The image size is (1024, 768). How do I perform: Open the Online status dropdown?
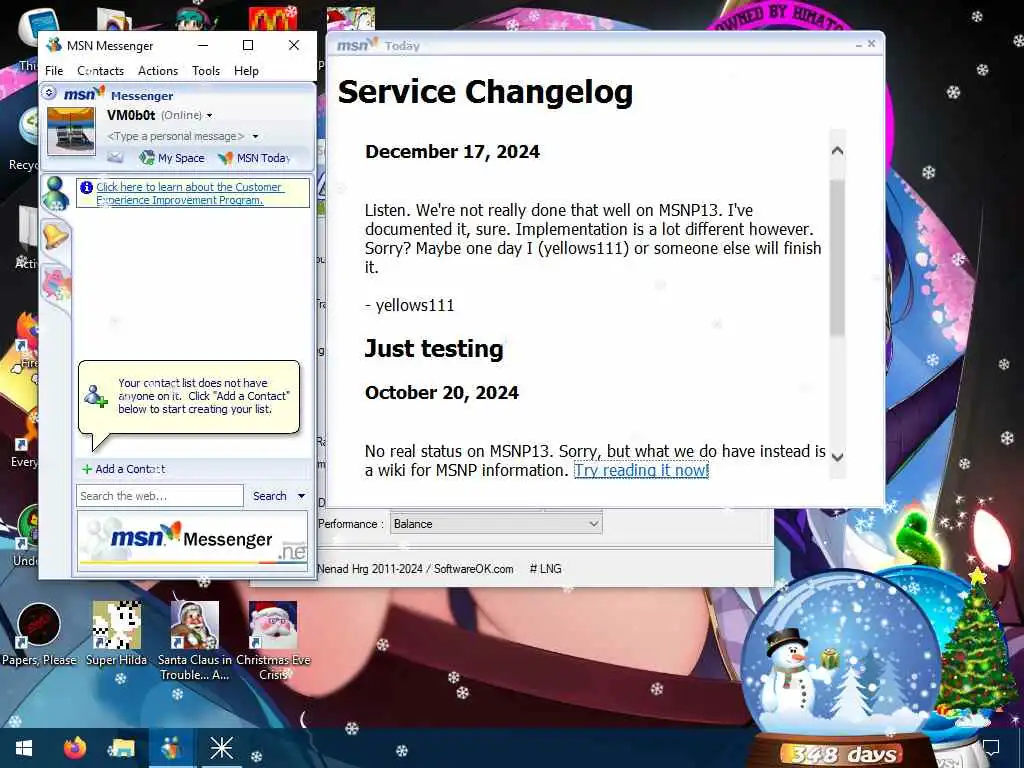click(187, 115)
